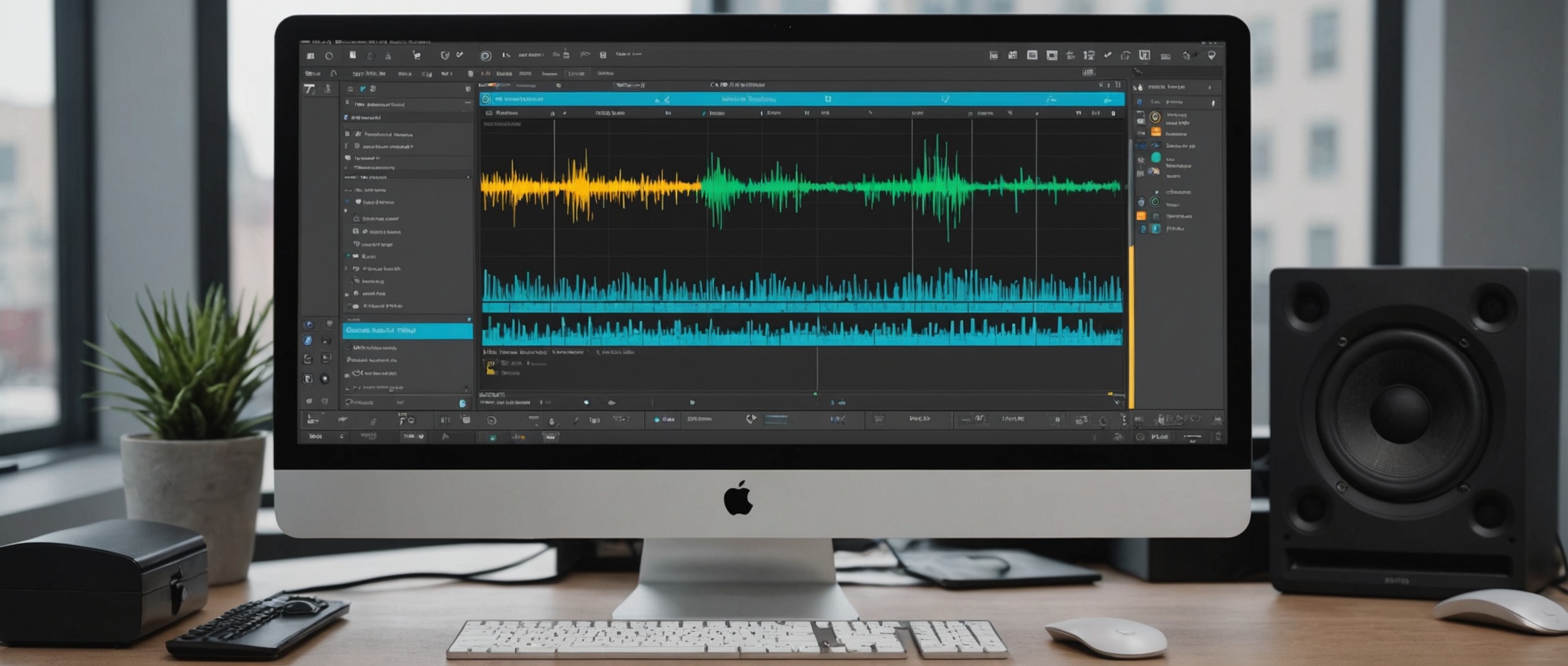The height and width of the screenshot is (666, 1568).
Task: Click the upper cyan waveform track
Action: coord(802,290)
